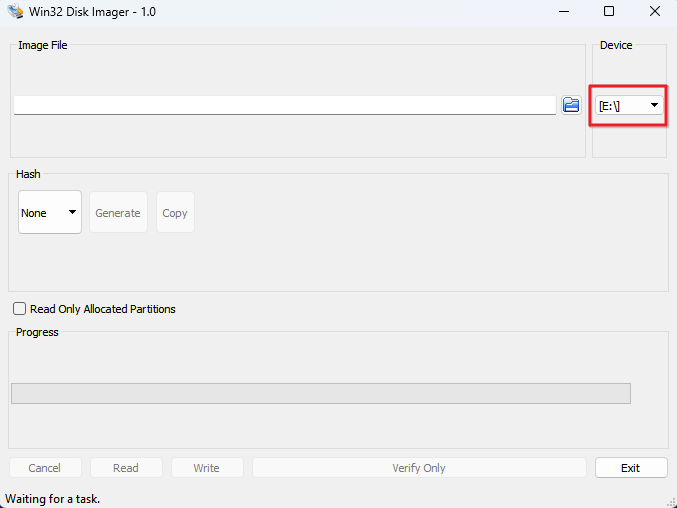Image resolution: width=677 pixels, height=508 pixels.
Task: Close the Win32 Disk Imager window
Action: [655, 11]
